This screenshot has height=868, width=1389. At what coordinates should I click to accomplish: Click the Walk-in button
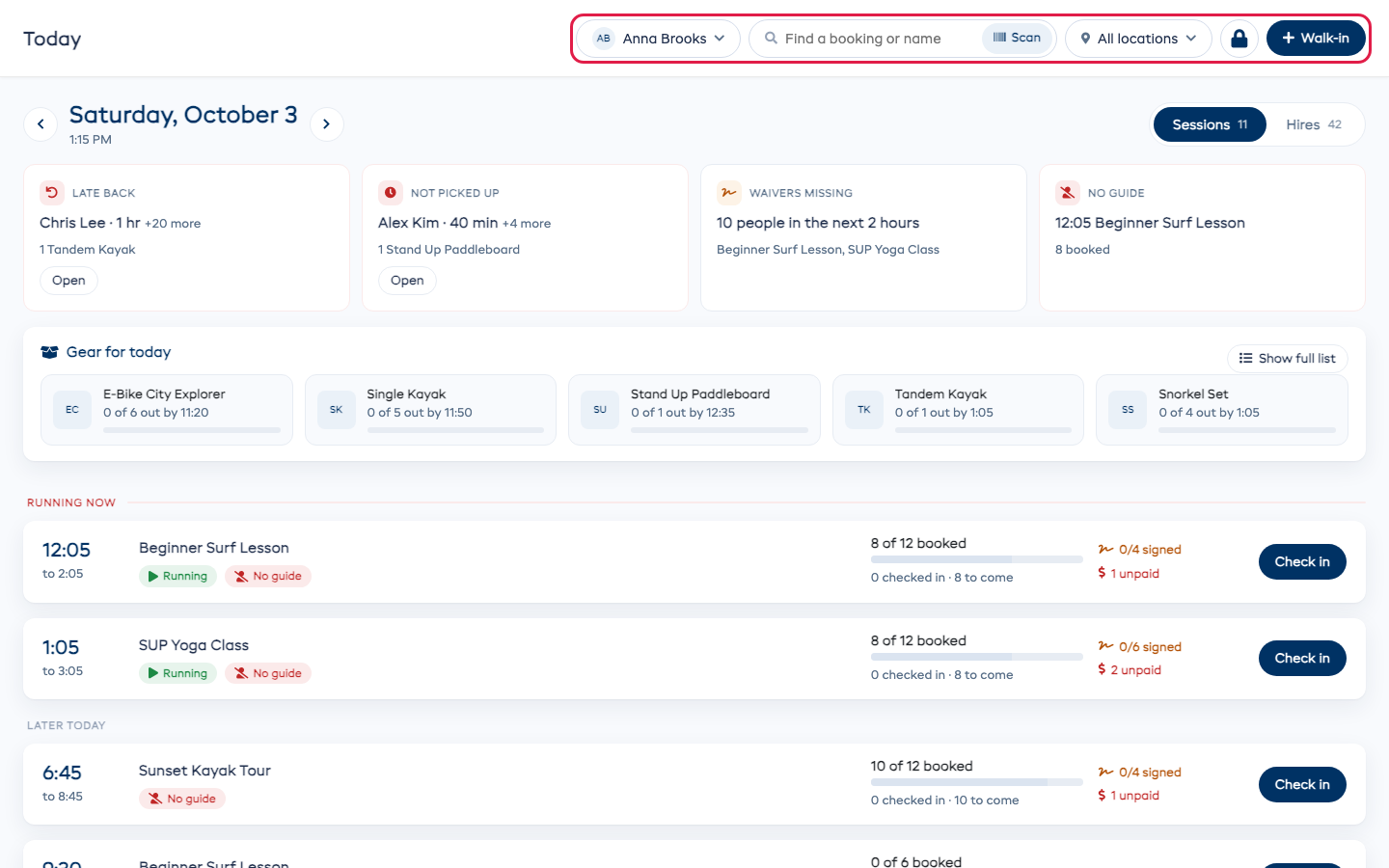click(x=1316, y=39)
